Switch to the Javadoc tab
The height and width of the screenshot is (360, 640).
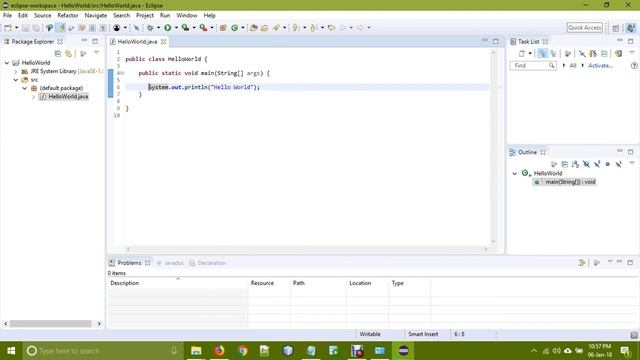[170, 263]
